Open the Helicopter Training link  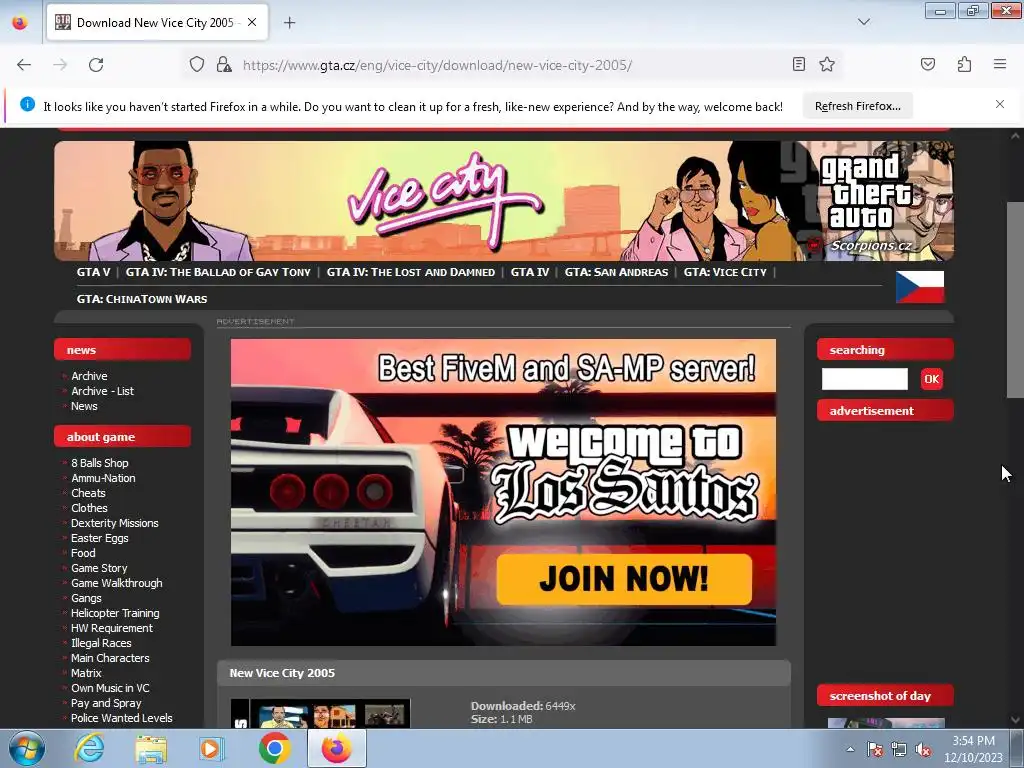coord(115,613)
